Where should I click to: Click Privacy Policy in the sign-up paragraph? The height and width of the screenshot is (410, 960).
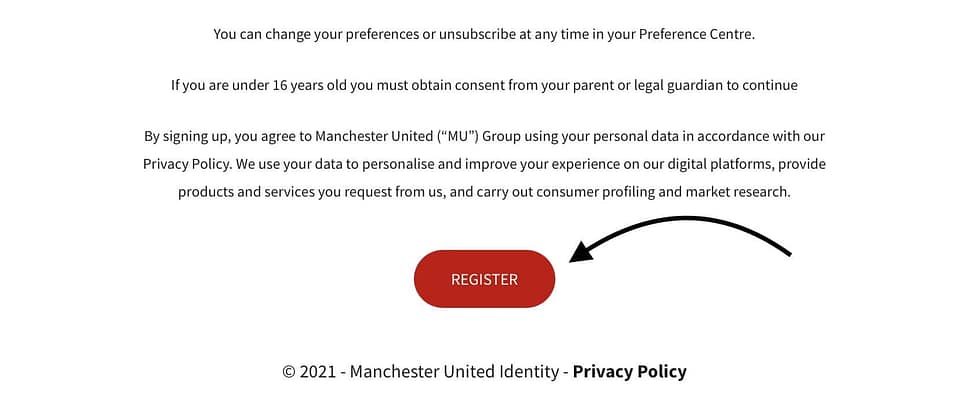click(184, 163)
